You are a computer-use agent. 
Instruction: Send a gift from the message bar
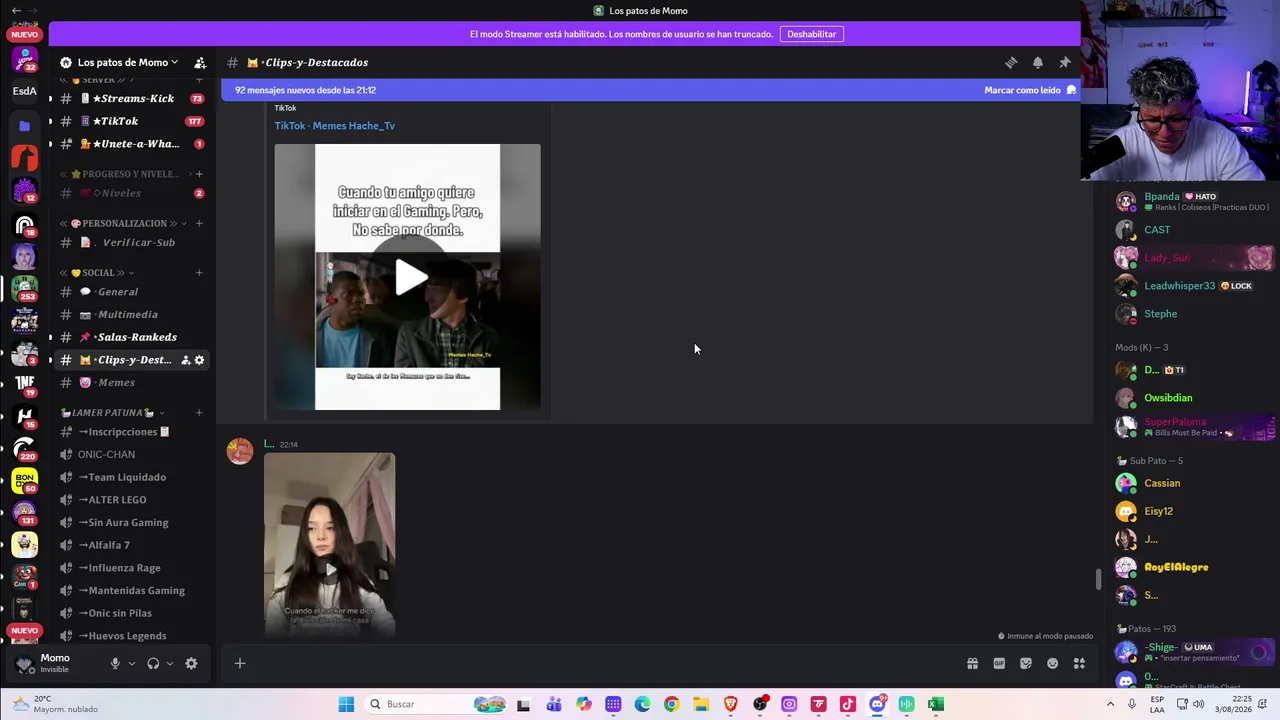(x=972, y=663)
